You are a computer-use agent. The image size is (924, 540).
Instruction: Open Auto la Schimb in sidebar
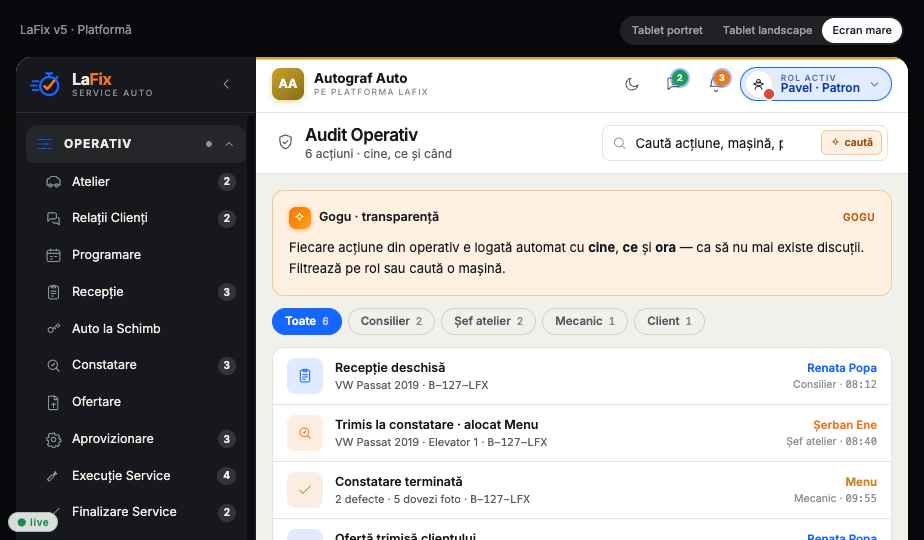[x=136, y=328]
